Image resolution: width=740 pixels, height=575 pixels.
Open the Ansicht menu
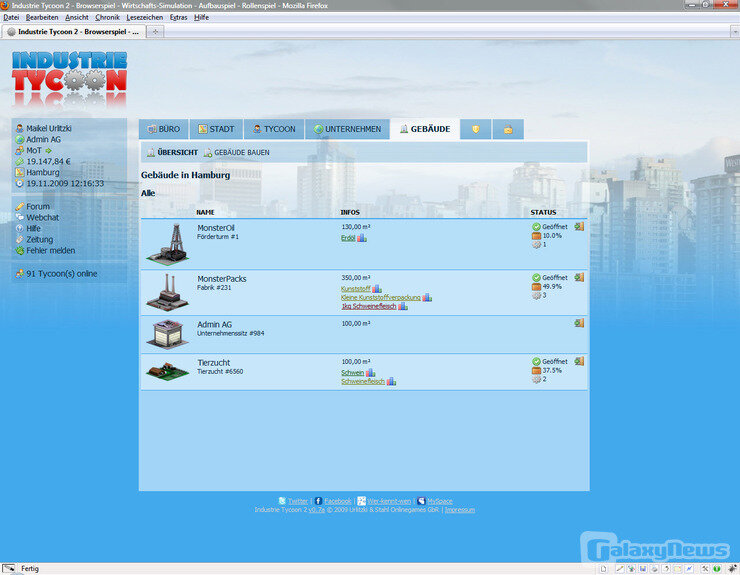[x=76, y=17]
